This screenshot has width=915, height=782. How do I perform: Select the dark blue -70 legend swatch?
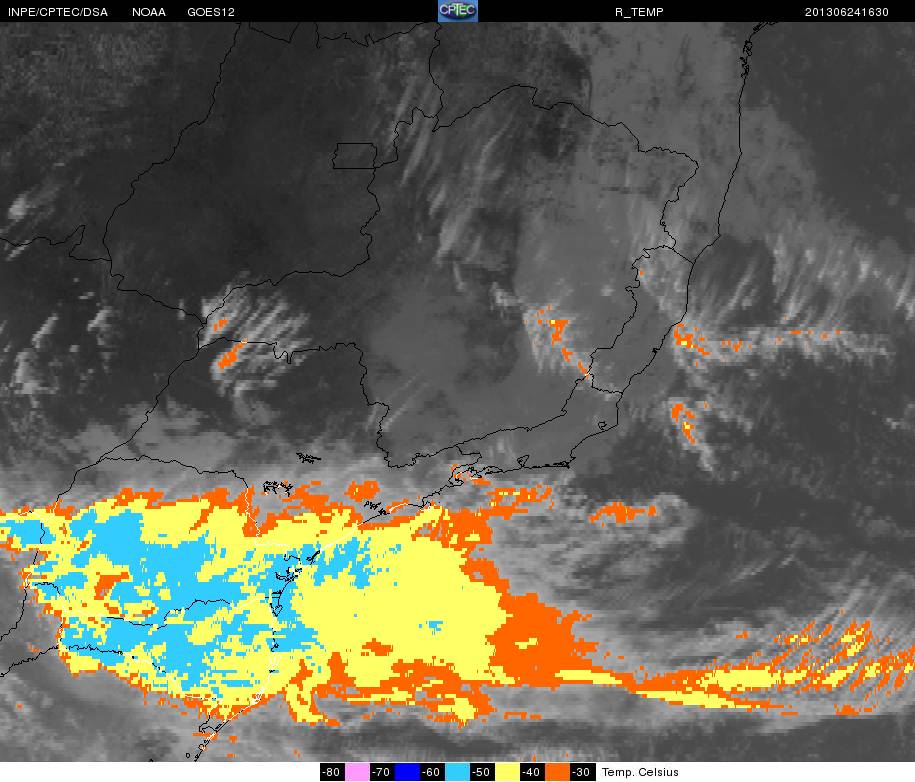coord(407,772)
